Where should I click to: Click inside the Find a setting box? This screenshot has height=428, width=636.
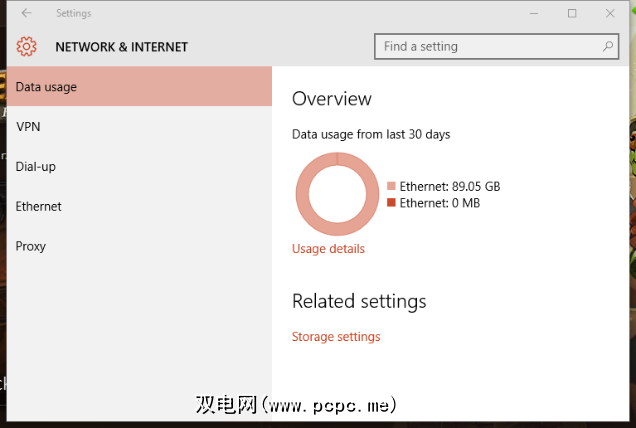tap(488, 46)
